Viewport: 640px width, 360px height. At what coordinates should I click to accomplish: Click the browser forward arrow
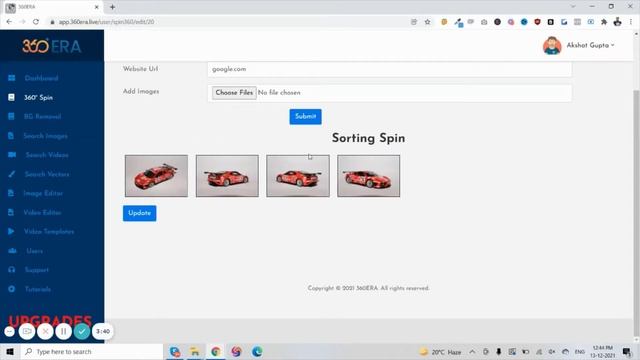[x=22, y=22]
